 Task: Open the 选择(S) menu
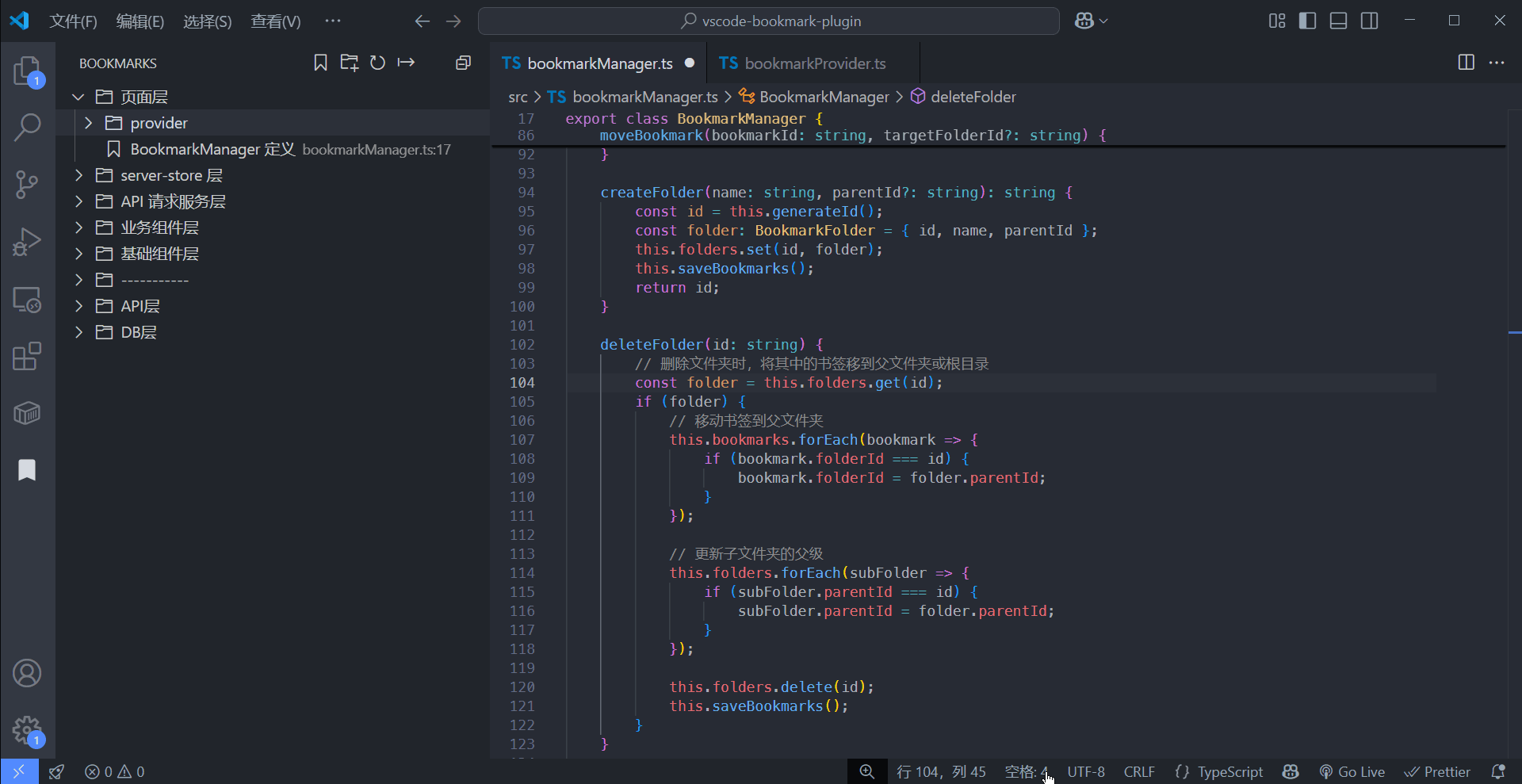click(208, 21)
